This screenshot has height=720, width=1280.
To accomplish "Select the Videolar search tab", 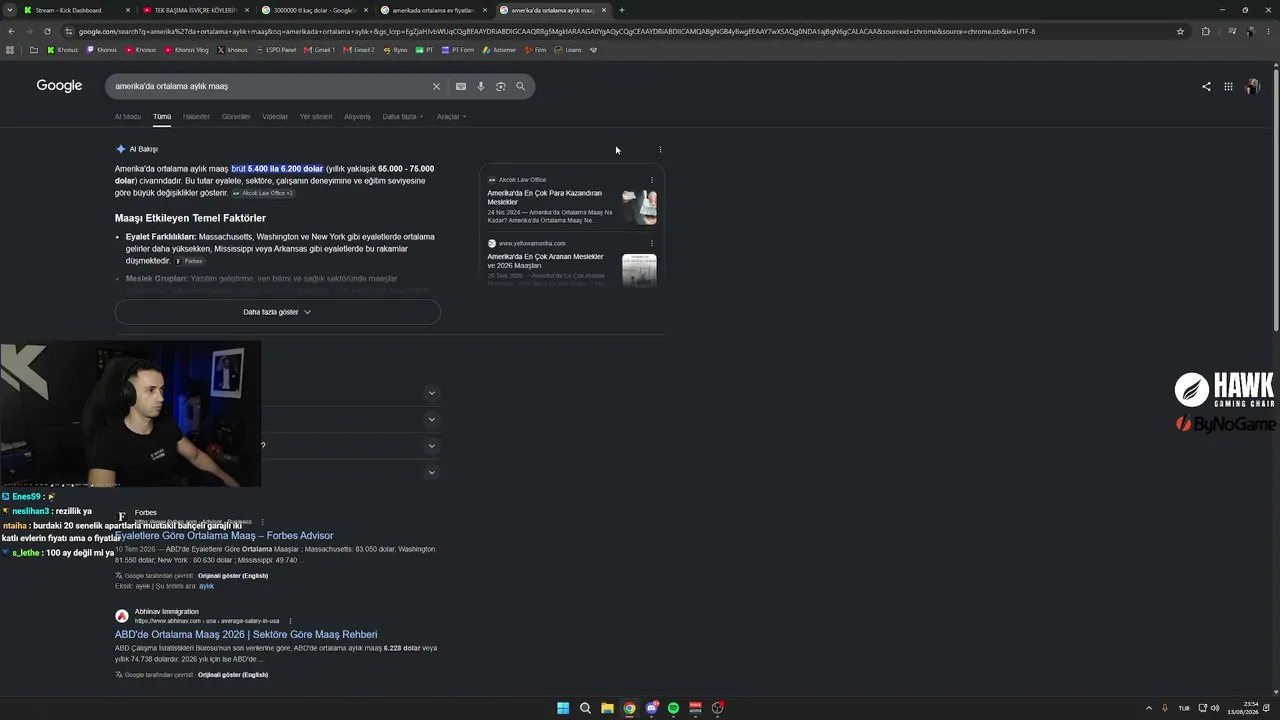I will pyautogui.click(x=275, y=117).
